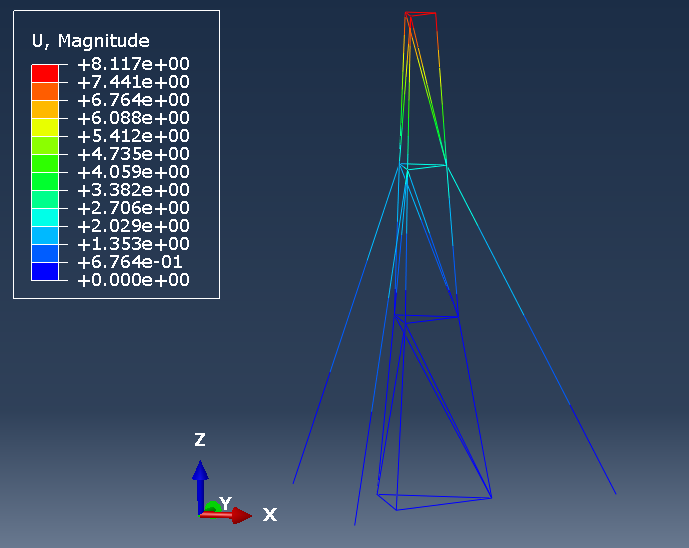The width and height of the screenshot is (689, 548).
Task: Pick the darkest blue swatch at legend bottom
Action: click(45, 271)
